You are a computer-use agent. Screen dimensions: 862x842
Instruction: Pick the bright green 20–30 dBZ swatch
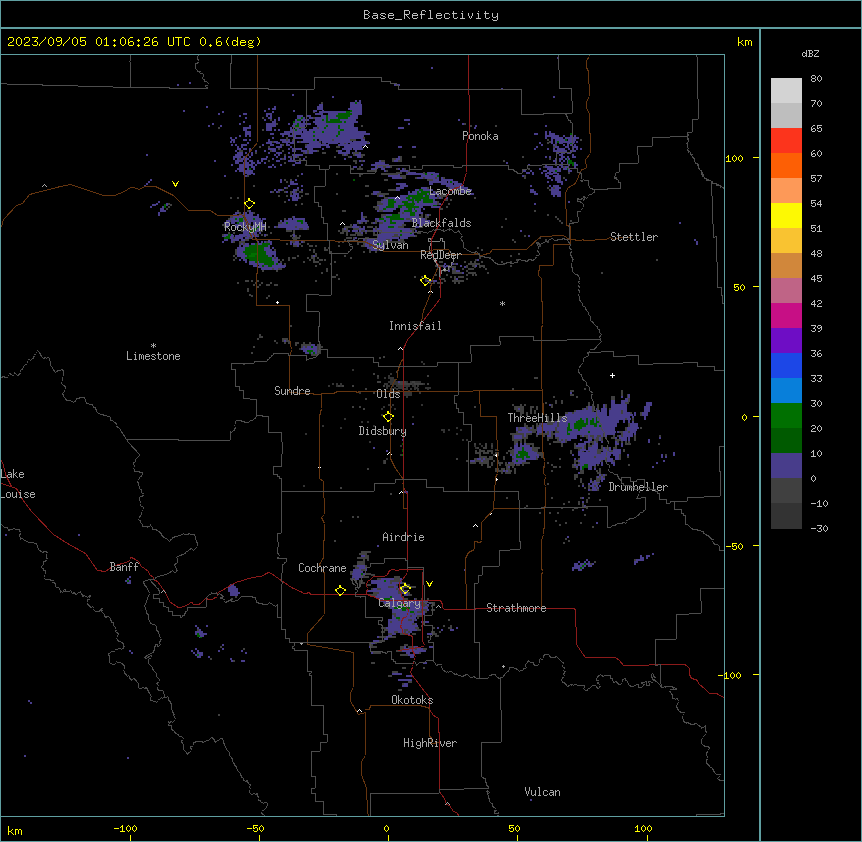point(786,416)
